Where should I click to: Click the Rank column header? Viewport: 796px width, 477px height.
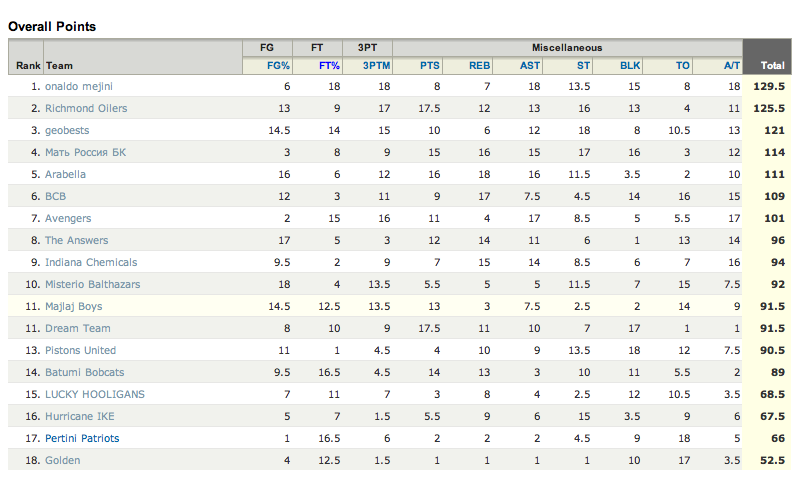click(28, 65)
